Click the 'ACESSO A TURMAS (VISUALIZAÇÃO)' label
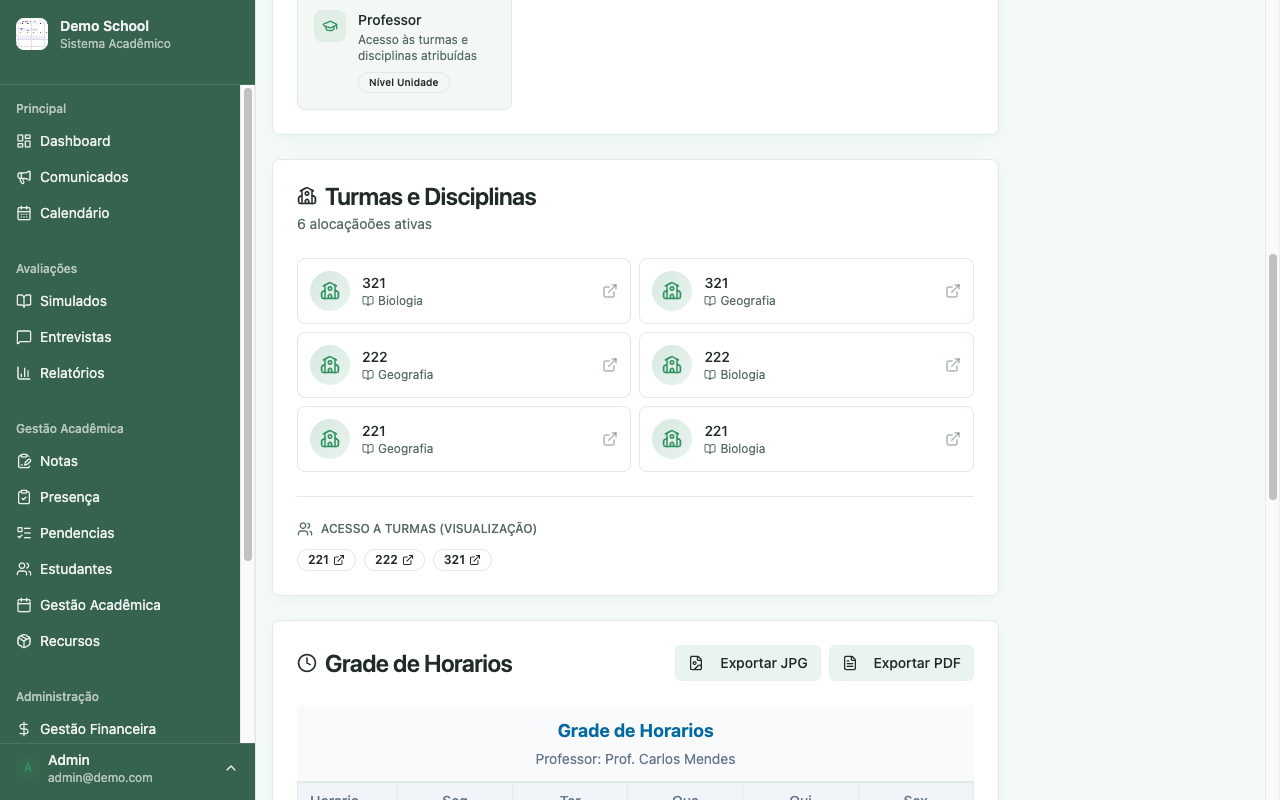Image resolution: width=1280 pixels, height=800 pixels. pyautogui.click(x=429, y=528)
